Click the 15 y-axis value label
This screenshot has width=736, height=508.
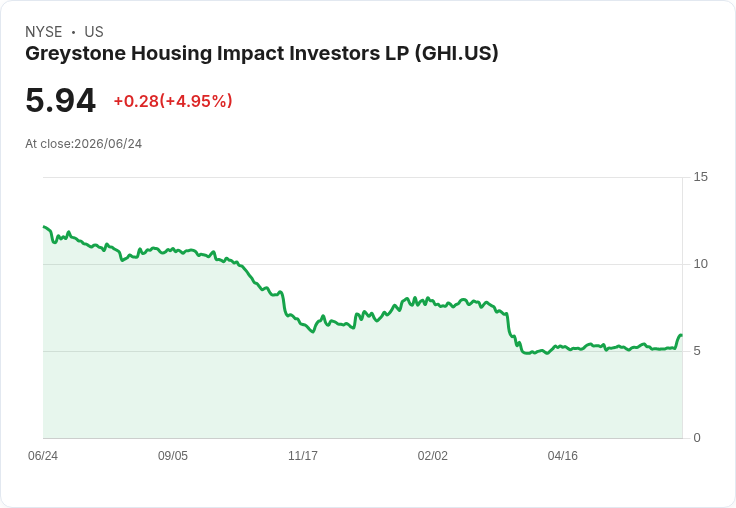coord(700,177)
